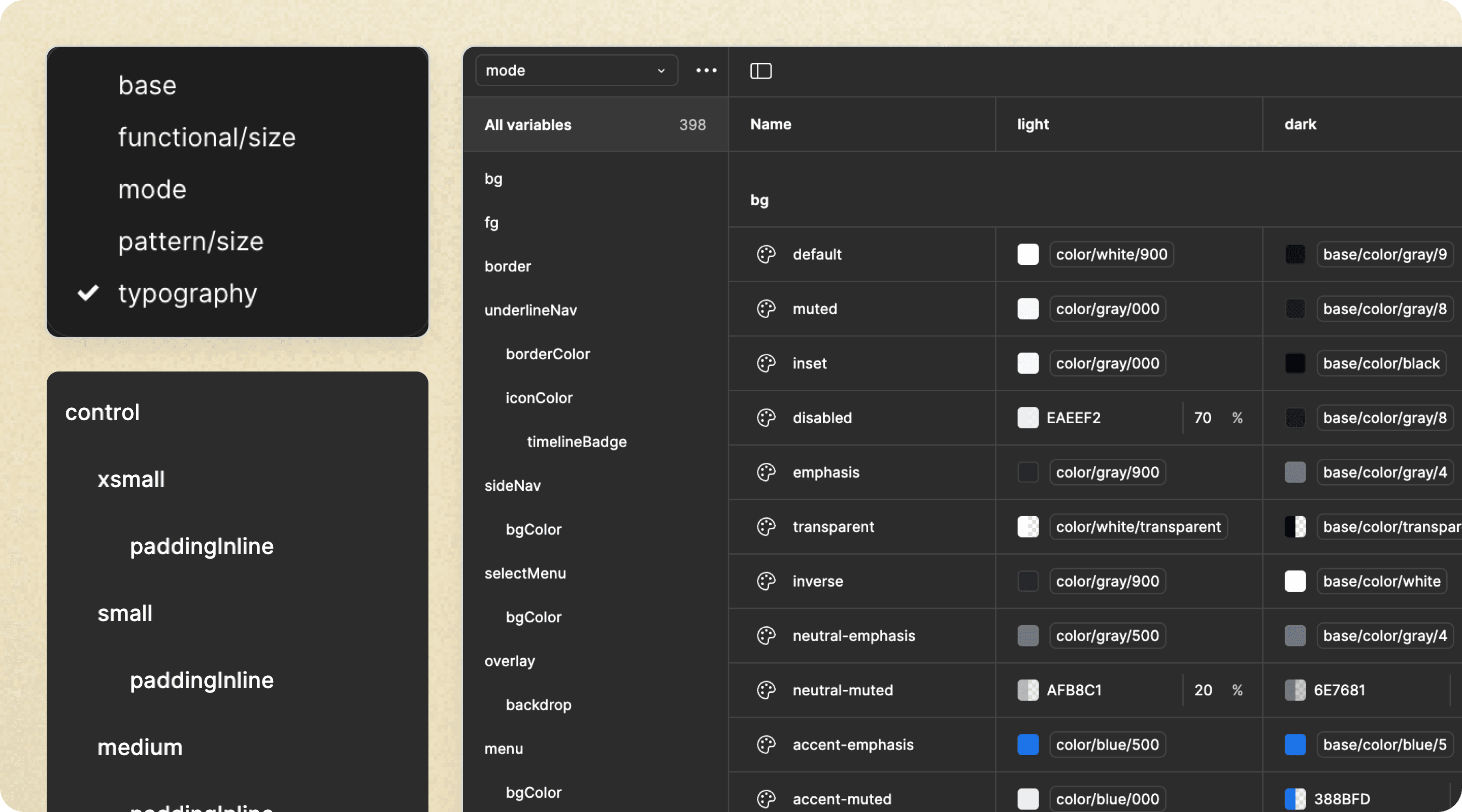Click the palette icon beside accent-emphasis
Viewport: 1462px width, 812px height.
766,745
